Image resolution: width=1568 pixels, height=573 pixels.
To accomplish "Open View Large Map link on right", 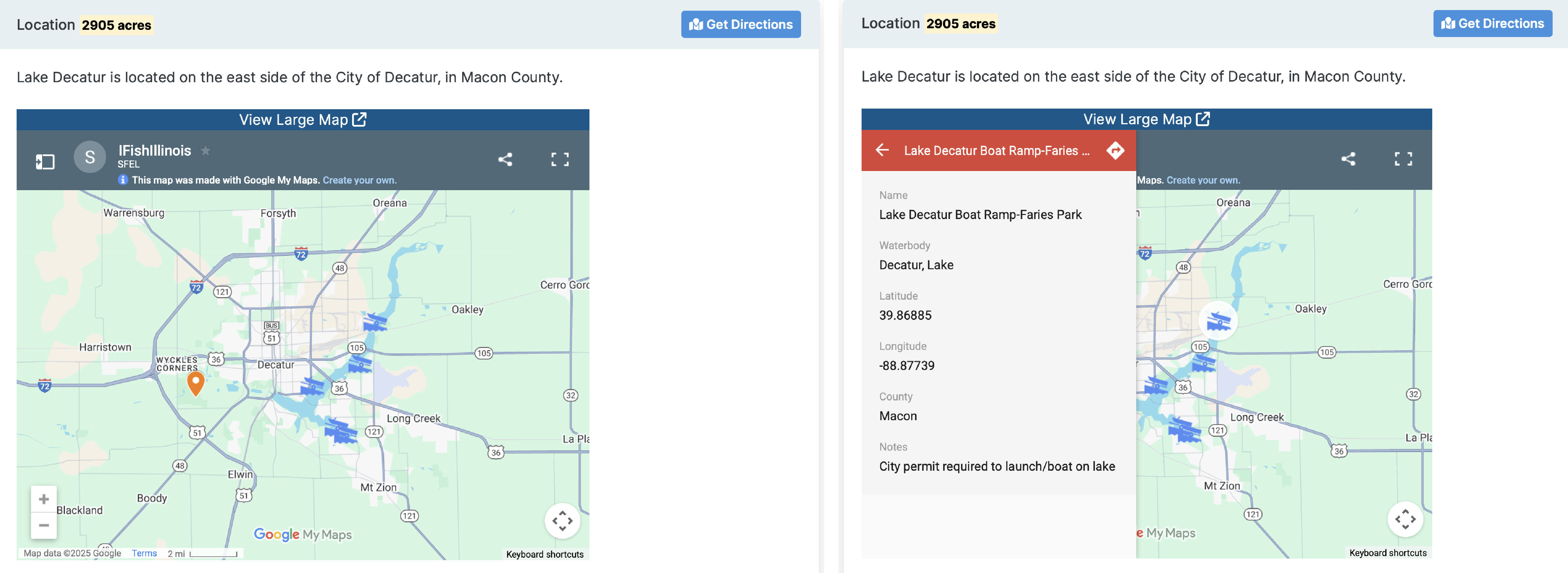I will pos(1146,119).
